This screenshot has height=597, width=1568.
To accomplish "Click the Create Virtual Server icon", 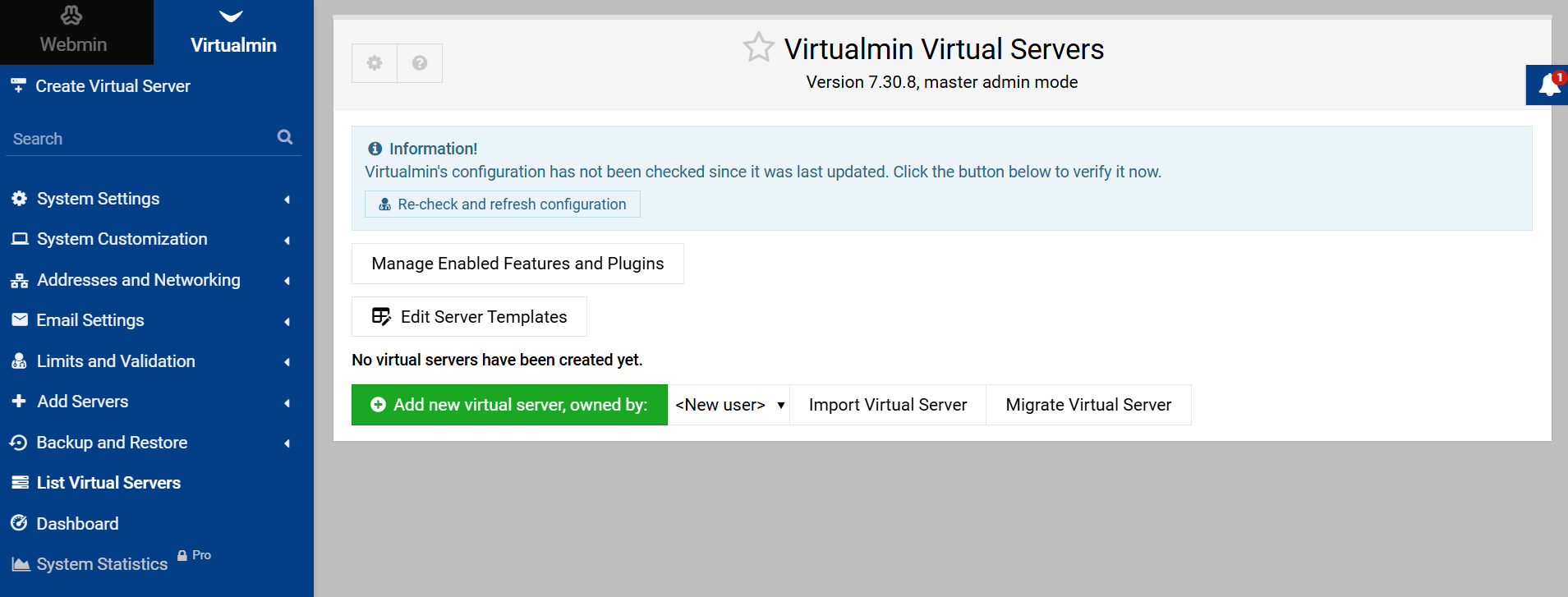I will point(18,85).
